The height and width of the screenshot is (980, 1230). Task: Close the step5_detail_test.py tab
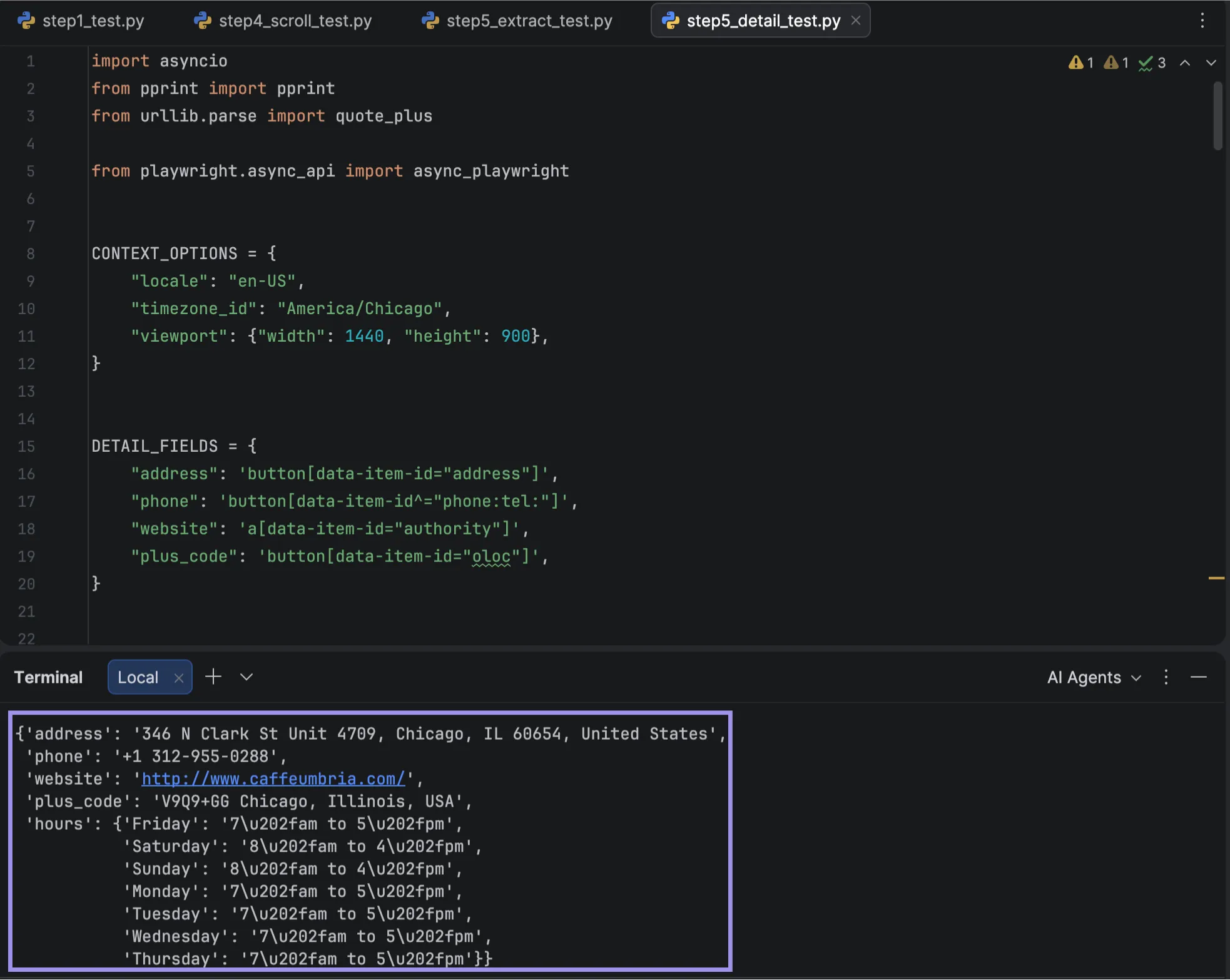coord(856,21)
